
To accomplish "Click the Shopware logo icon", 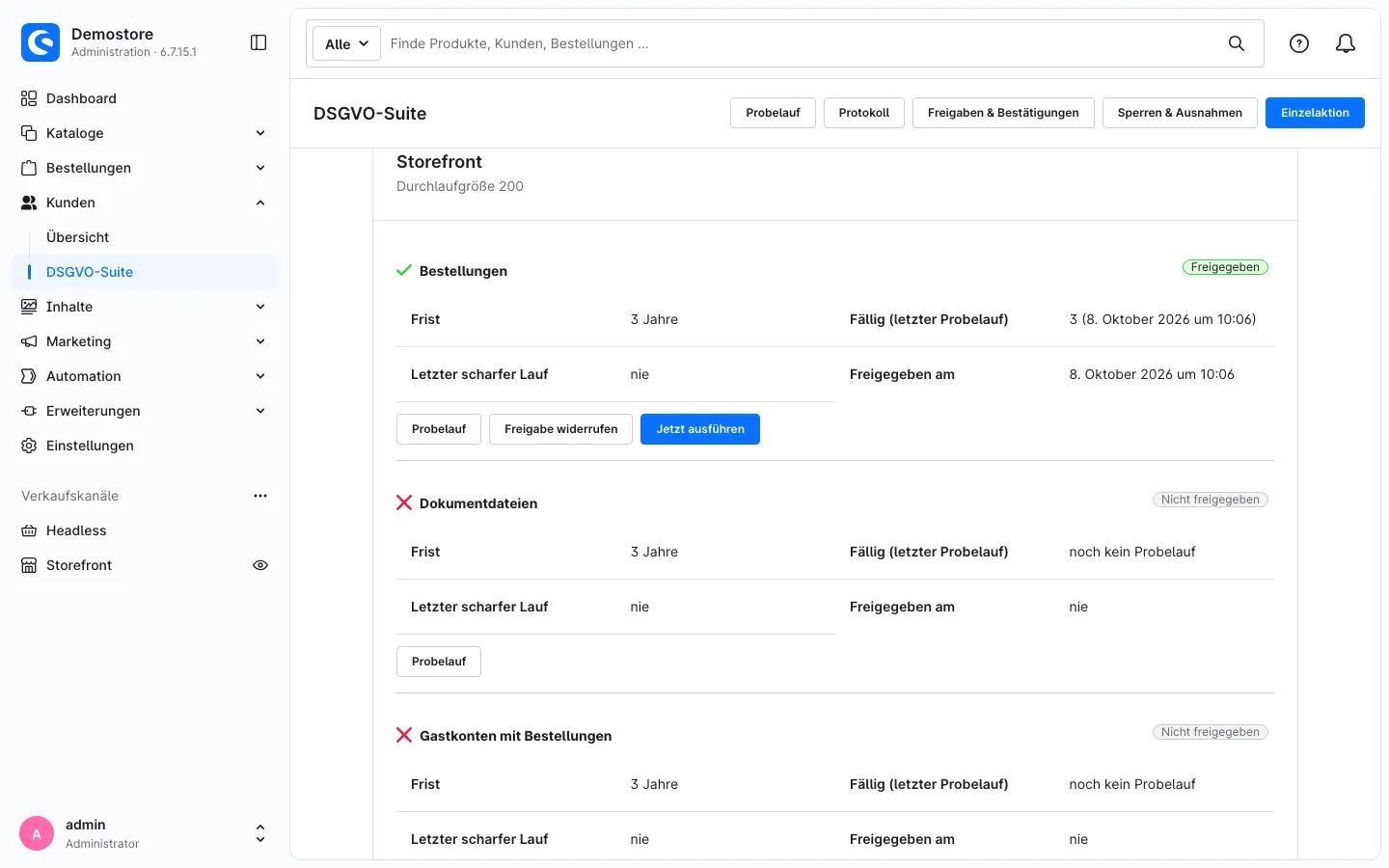I will (x=41, y=42).
